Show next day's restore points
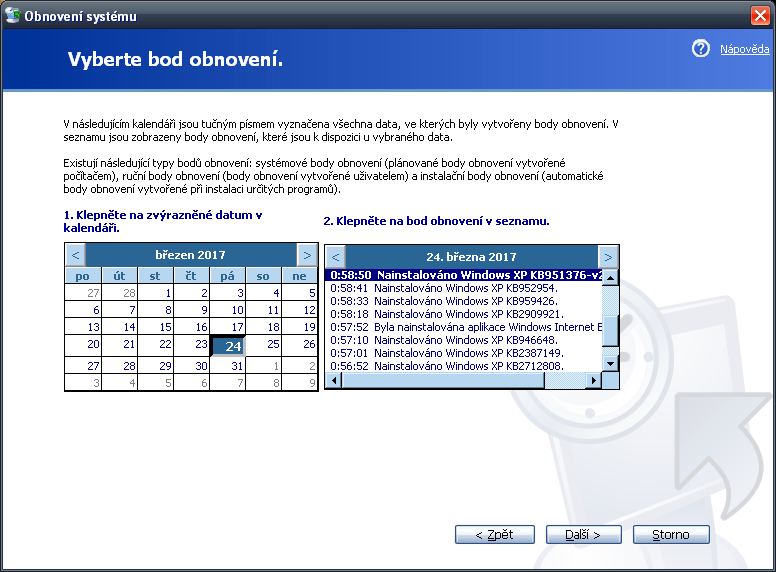The height and width of the screenshot is (572, 776). 608,257
